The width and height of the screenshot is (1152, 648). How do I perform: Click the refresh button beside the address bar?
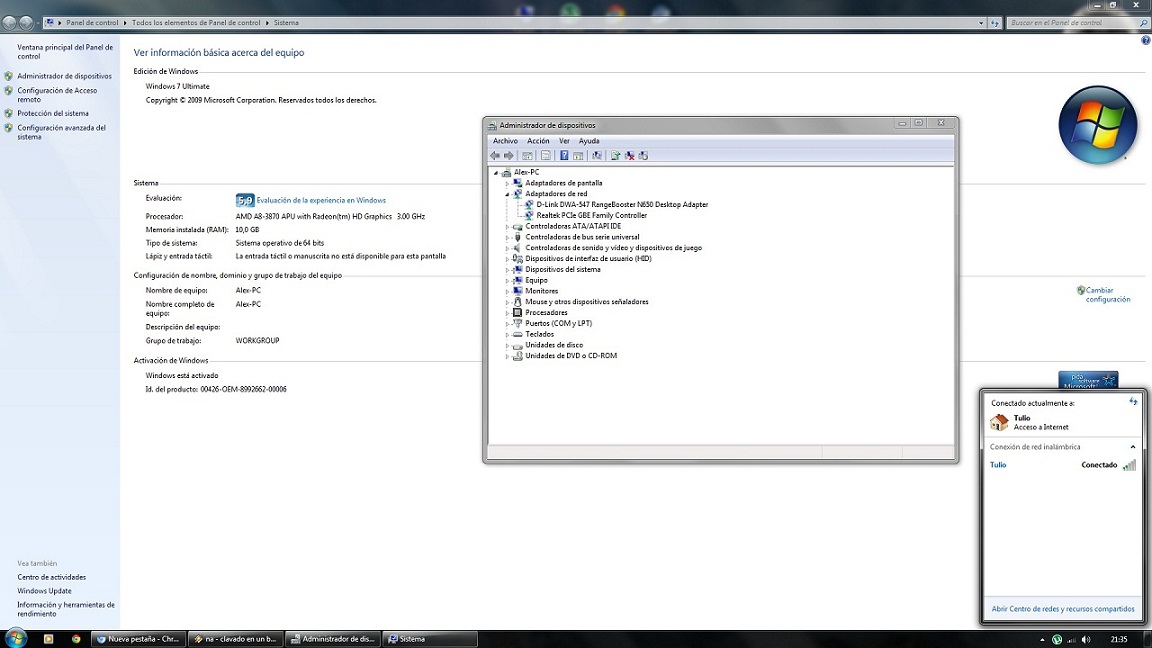tap(995, 23)
